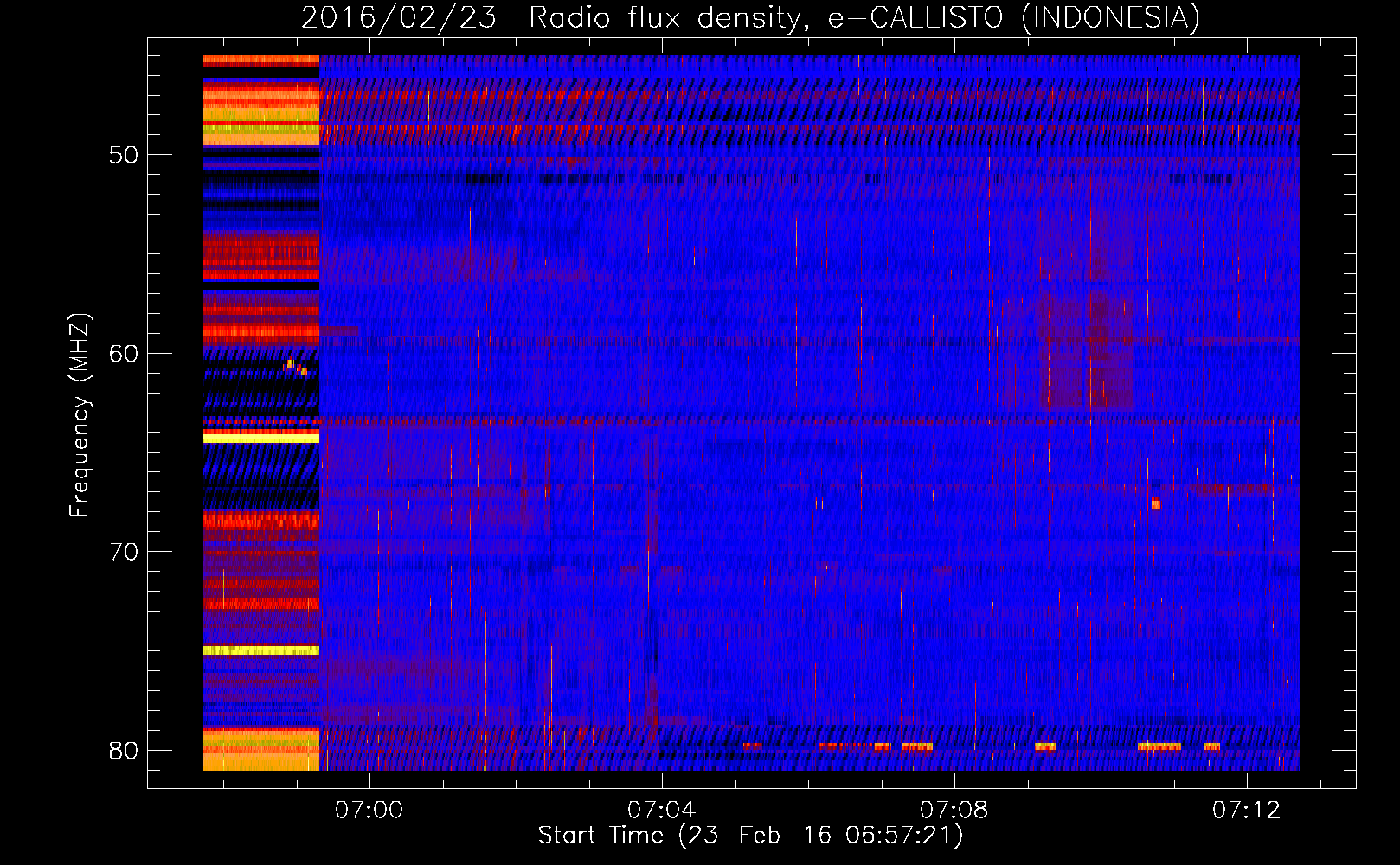The width and height of the screenshot is (1400, 865).
Task: Click the 50 frequency tick label
Action: tap(124, 155)
